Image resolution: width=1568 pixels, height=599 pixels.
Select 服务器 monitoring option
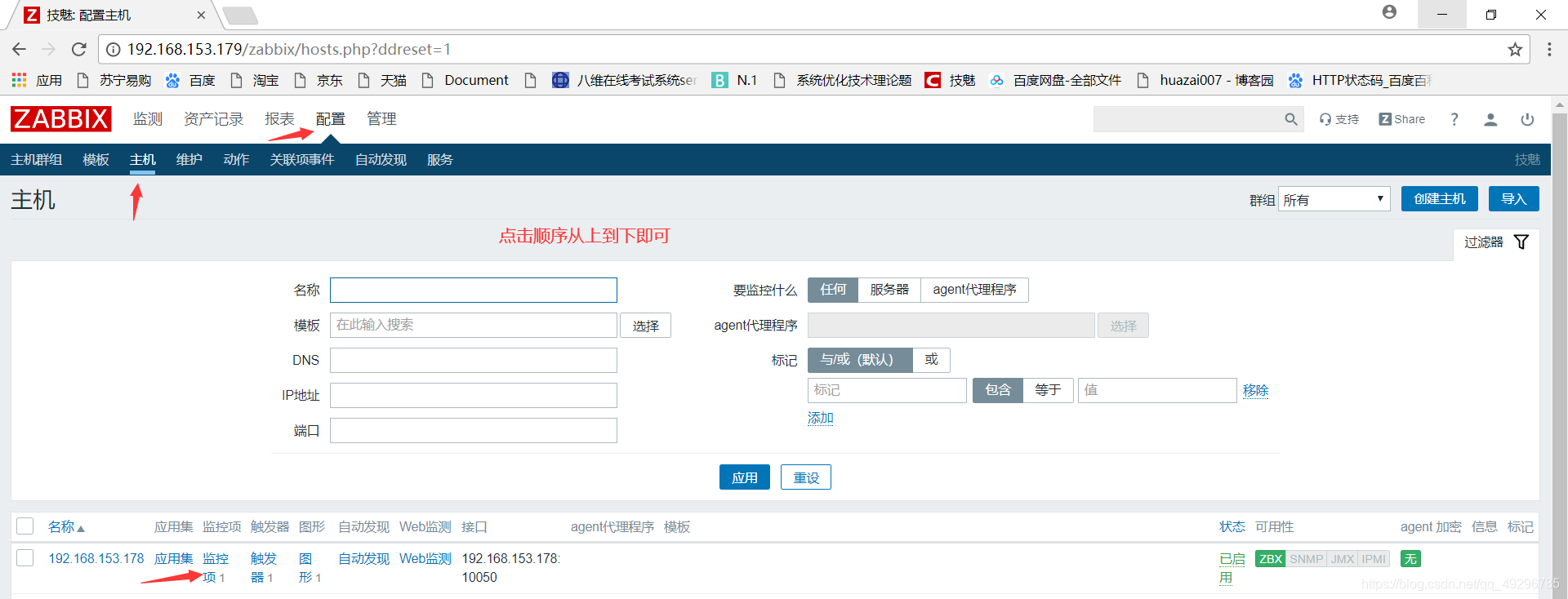[x=889, y=290]
